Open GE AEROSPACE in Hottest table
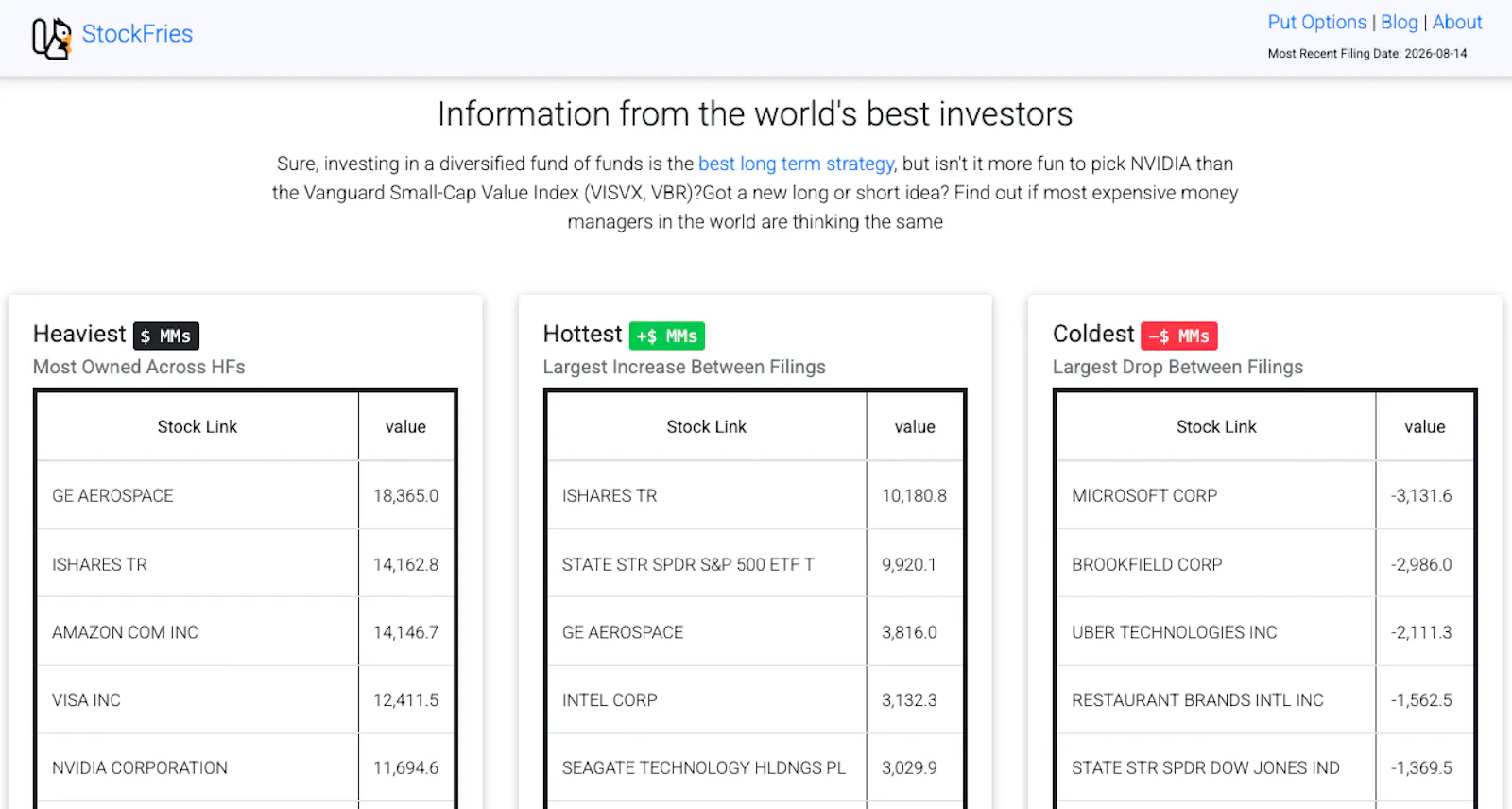This screenshot has height=809, width=1512. point(623,632)
